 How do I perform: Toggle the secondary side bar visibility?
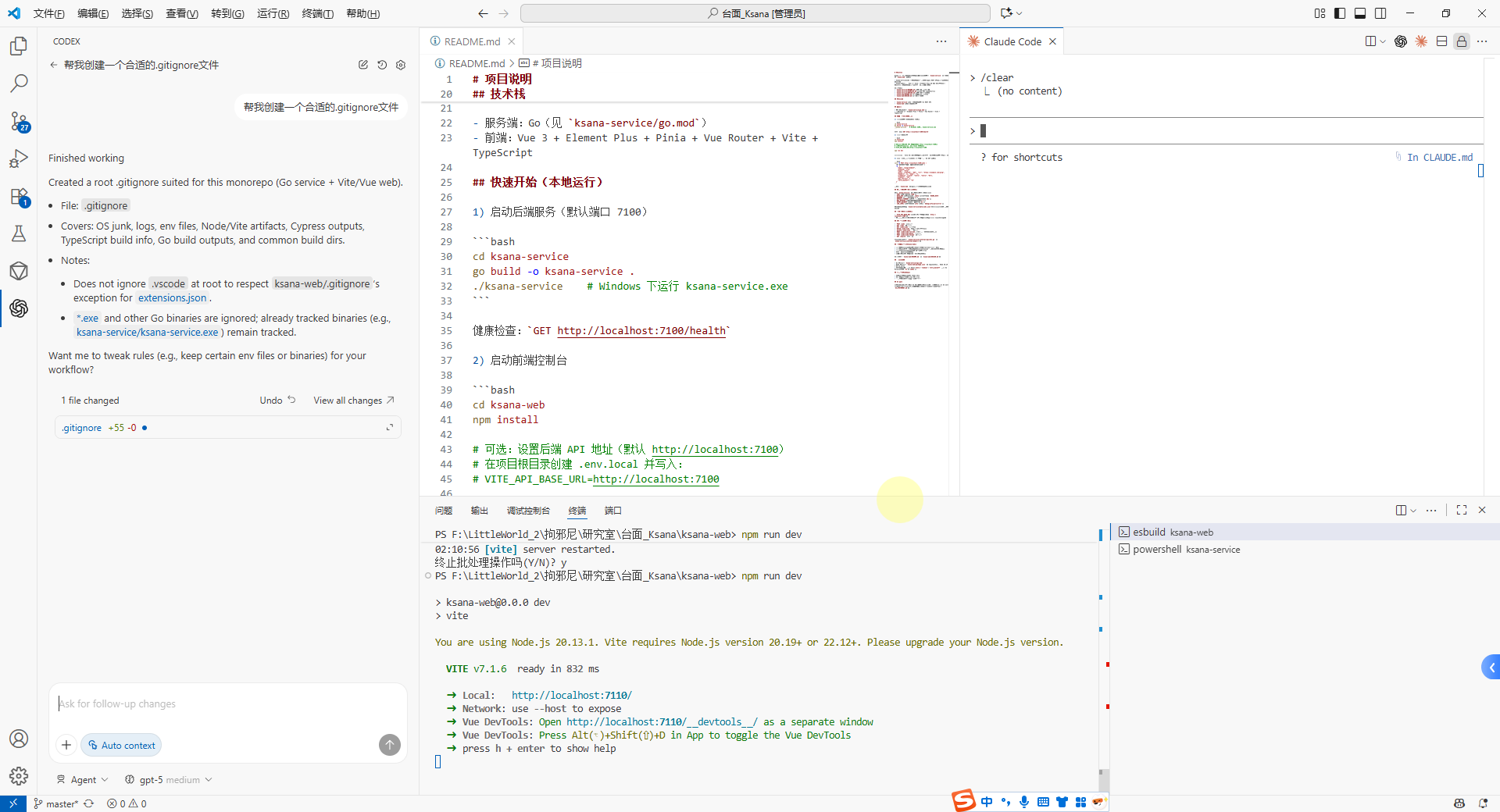click(x=1380, y=13)
